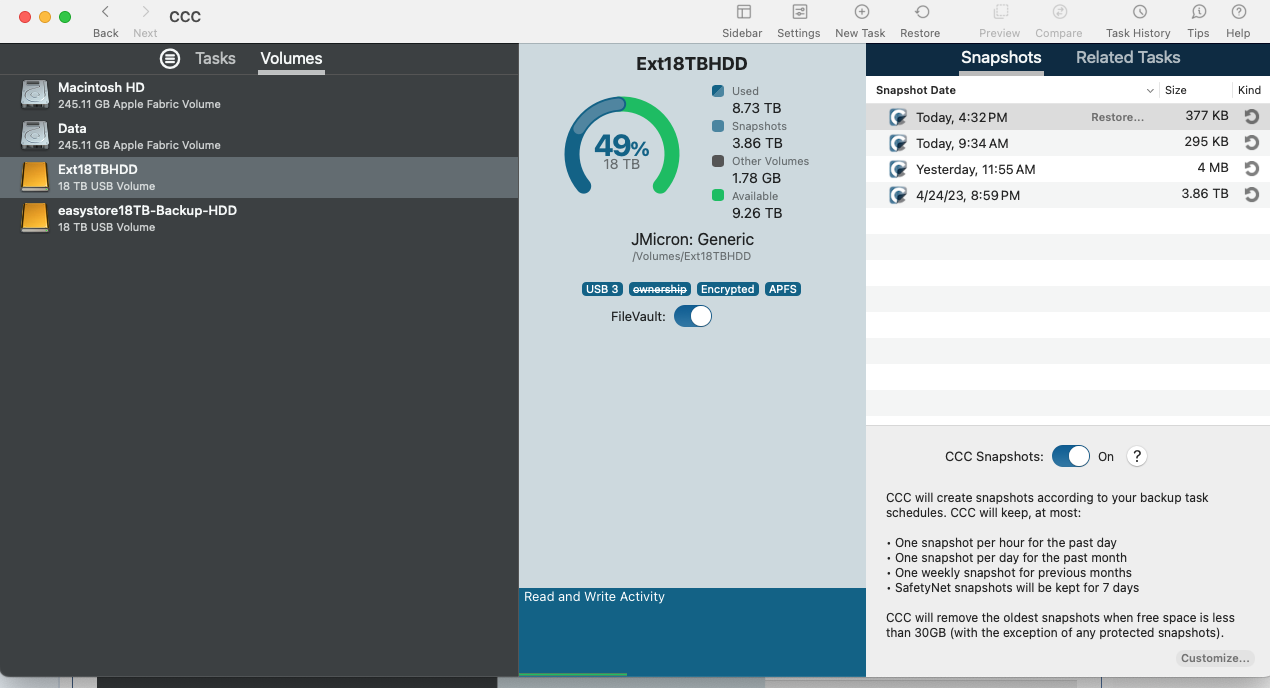Click the Snapshots color legend swatch

point(718,126)
